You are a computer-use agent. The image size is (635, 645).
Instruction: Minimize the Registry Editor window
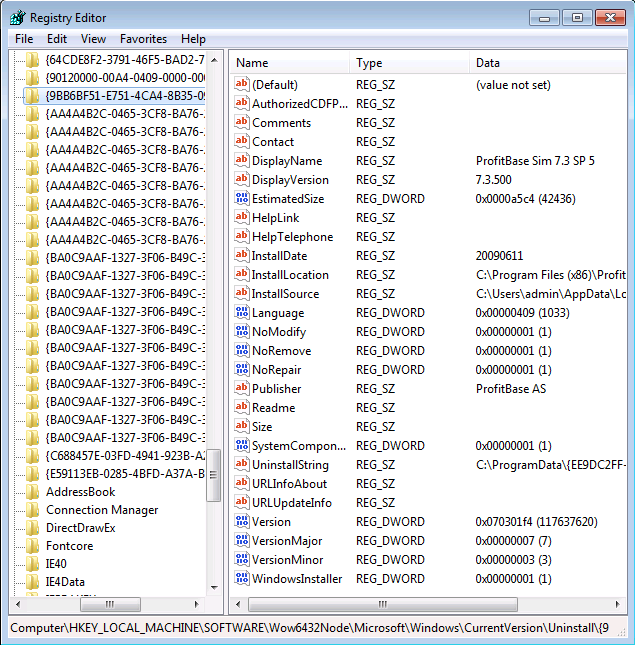(x=544, y=18)
